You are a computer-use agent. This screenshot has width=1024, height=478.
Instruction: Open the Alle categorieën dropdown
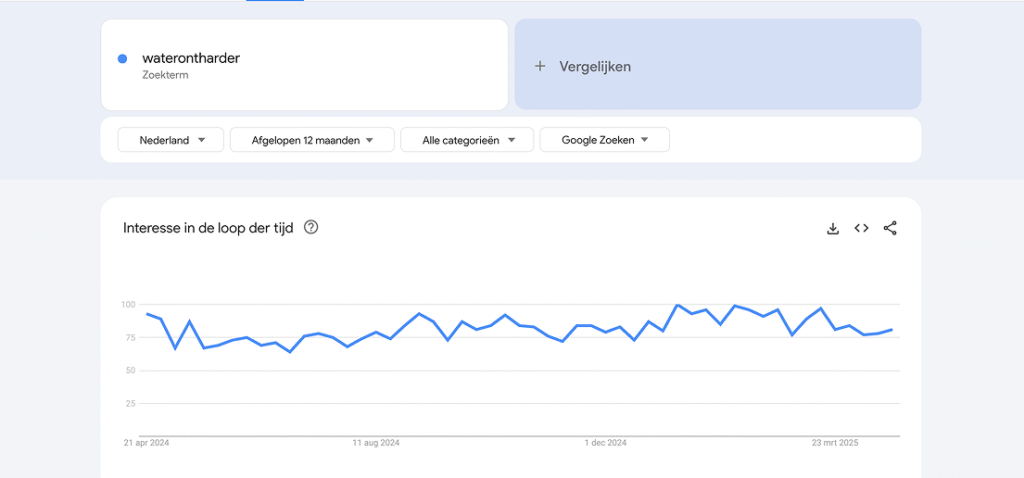coord(466,140)
